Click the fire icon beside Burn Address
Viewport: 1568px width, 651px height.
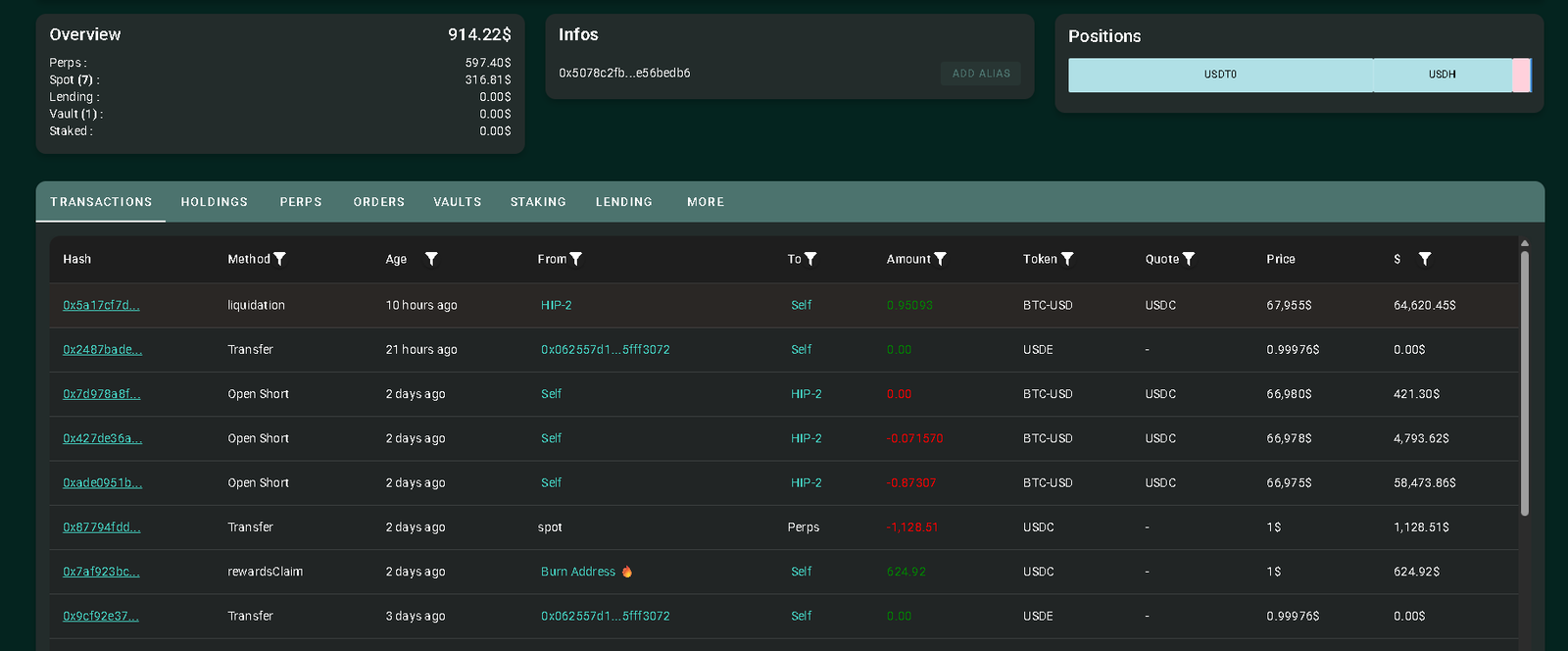[627, 572]
